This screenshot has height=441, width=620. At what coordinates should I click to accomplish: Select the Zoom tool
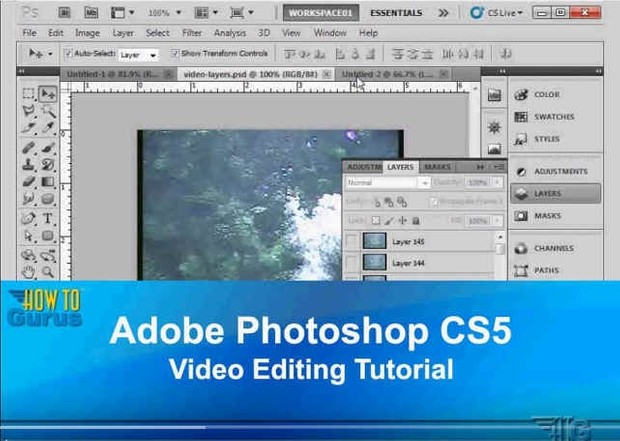click(x=48, y=272)
